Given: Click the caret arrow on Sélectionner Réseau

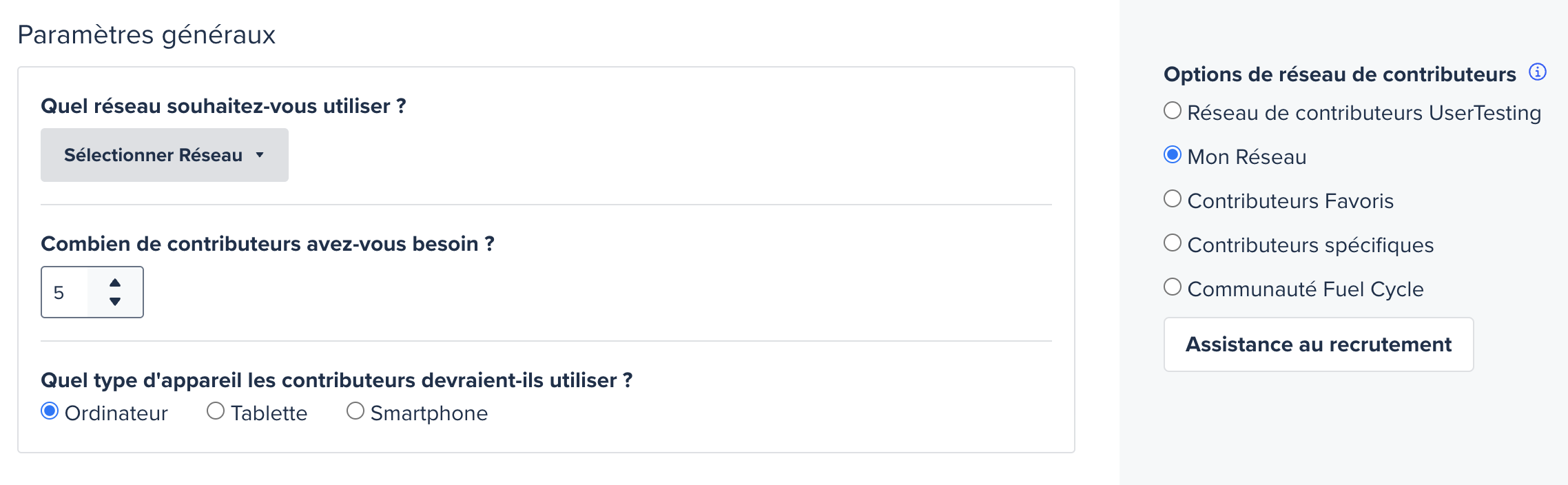Looking at the screenshot, I should (x=260, y=155).
